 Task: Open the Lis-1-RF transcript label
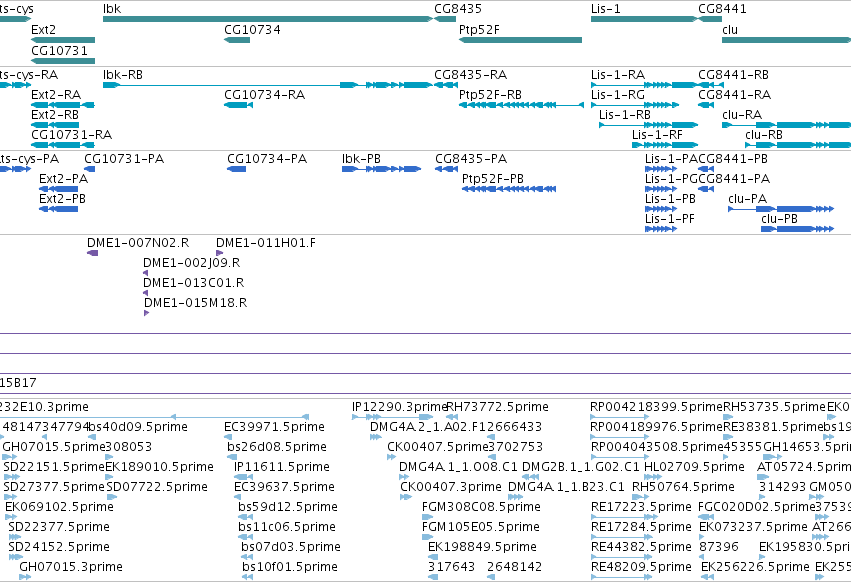click(657, 135)
